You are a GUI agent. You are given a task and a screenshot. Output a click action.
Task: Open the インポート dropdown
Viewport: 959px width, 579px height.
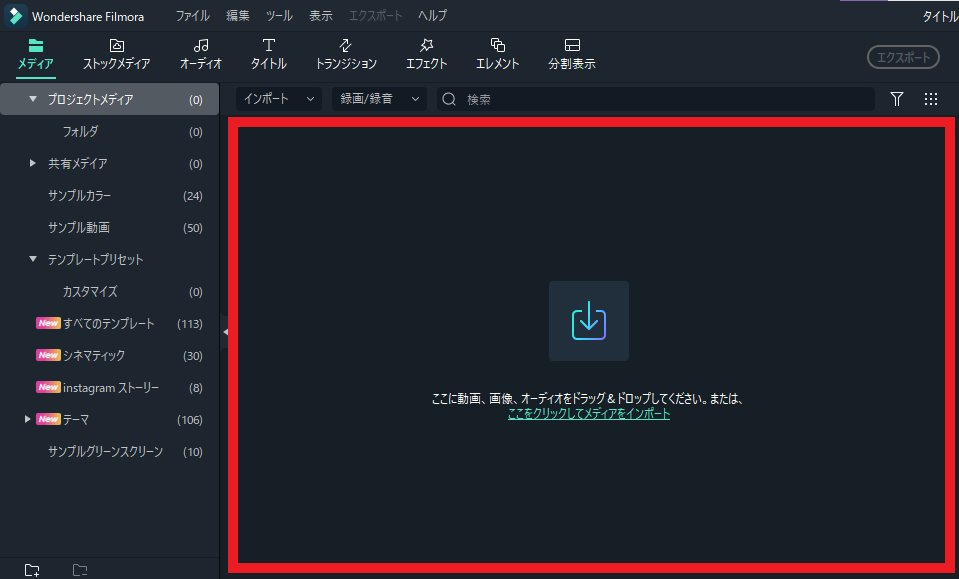(279, 99)
